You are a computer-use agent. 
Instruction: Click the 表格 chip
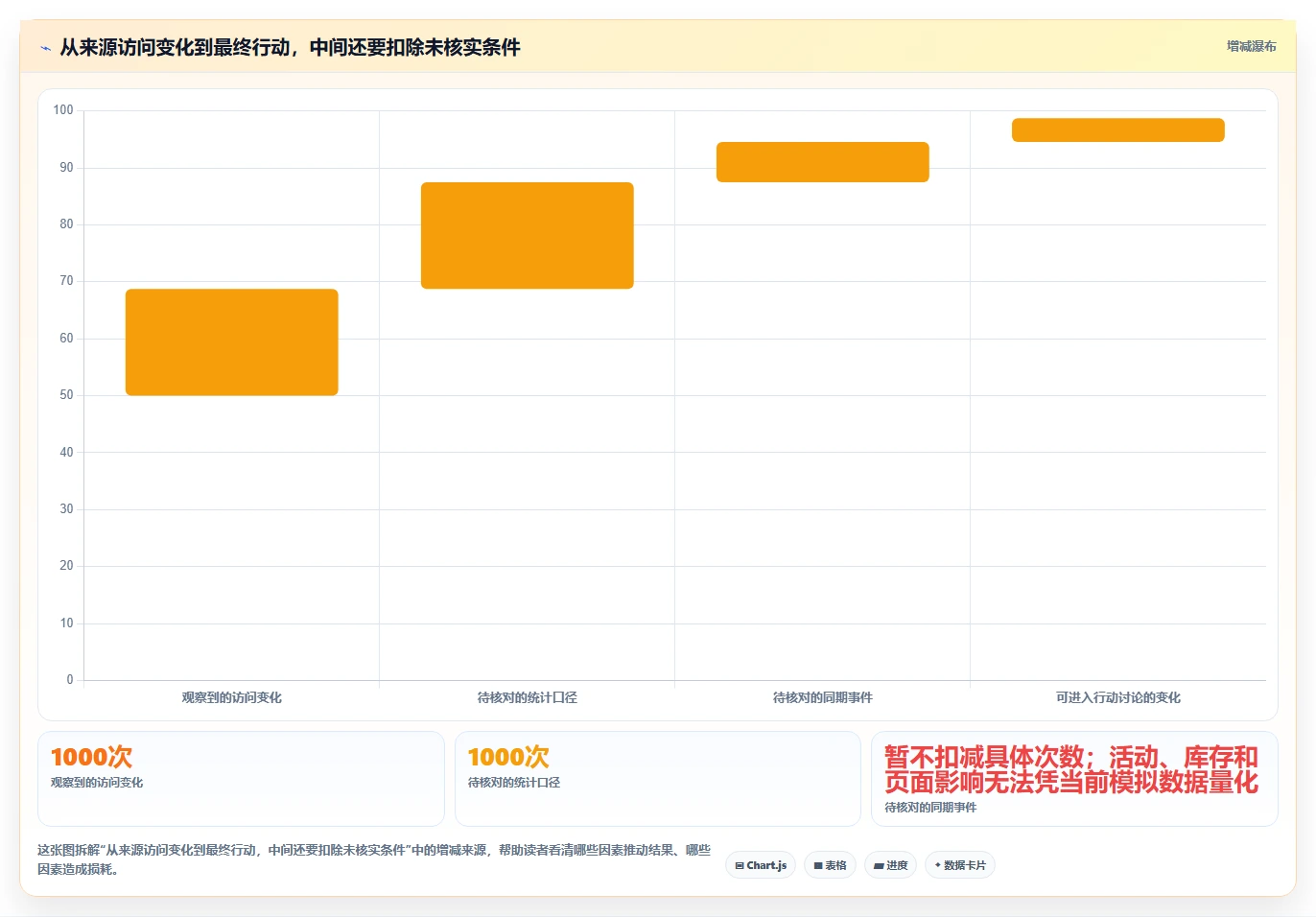830,865
